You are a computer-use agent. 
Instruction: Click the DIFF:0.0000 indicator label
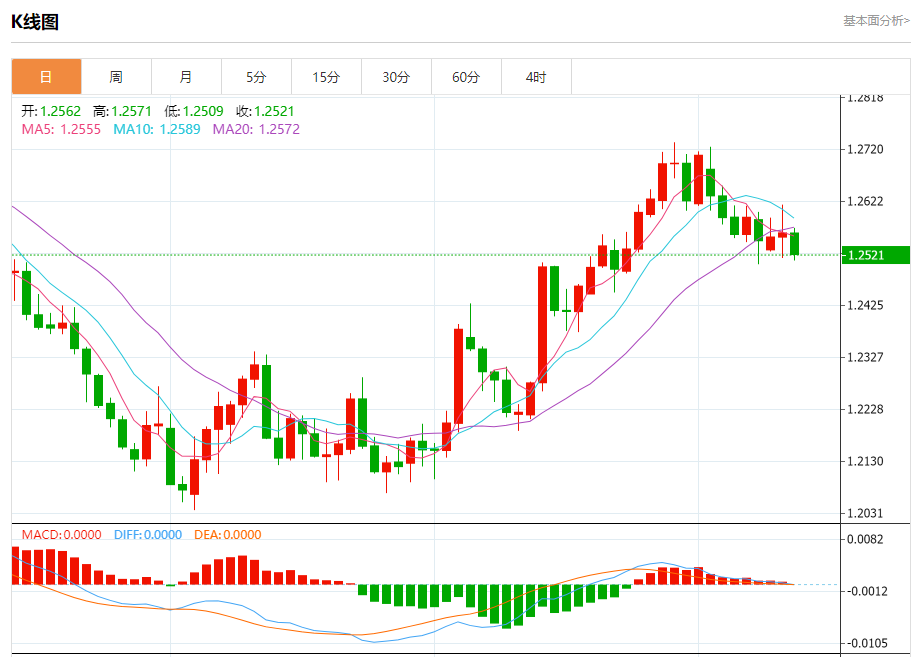[x=148, y=534]
